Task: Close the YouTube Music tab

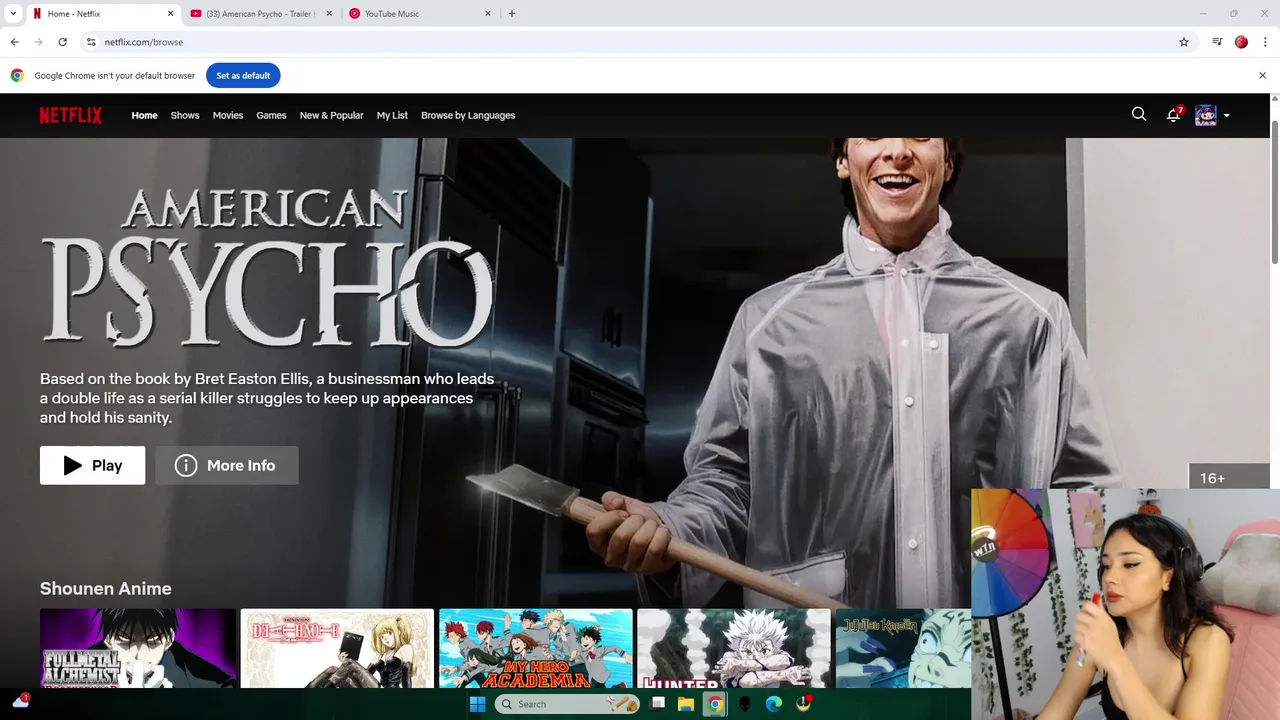Action: [x=488, y=14]
